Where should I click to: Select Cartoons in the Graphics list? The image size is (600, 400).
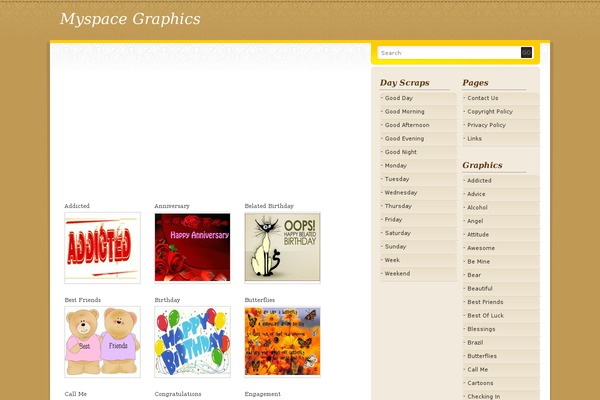click(480, 383)
